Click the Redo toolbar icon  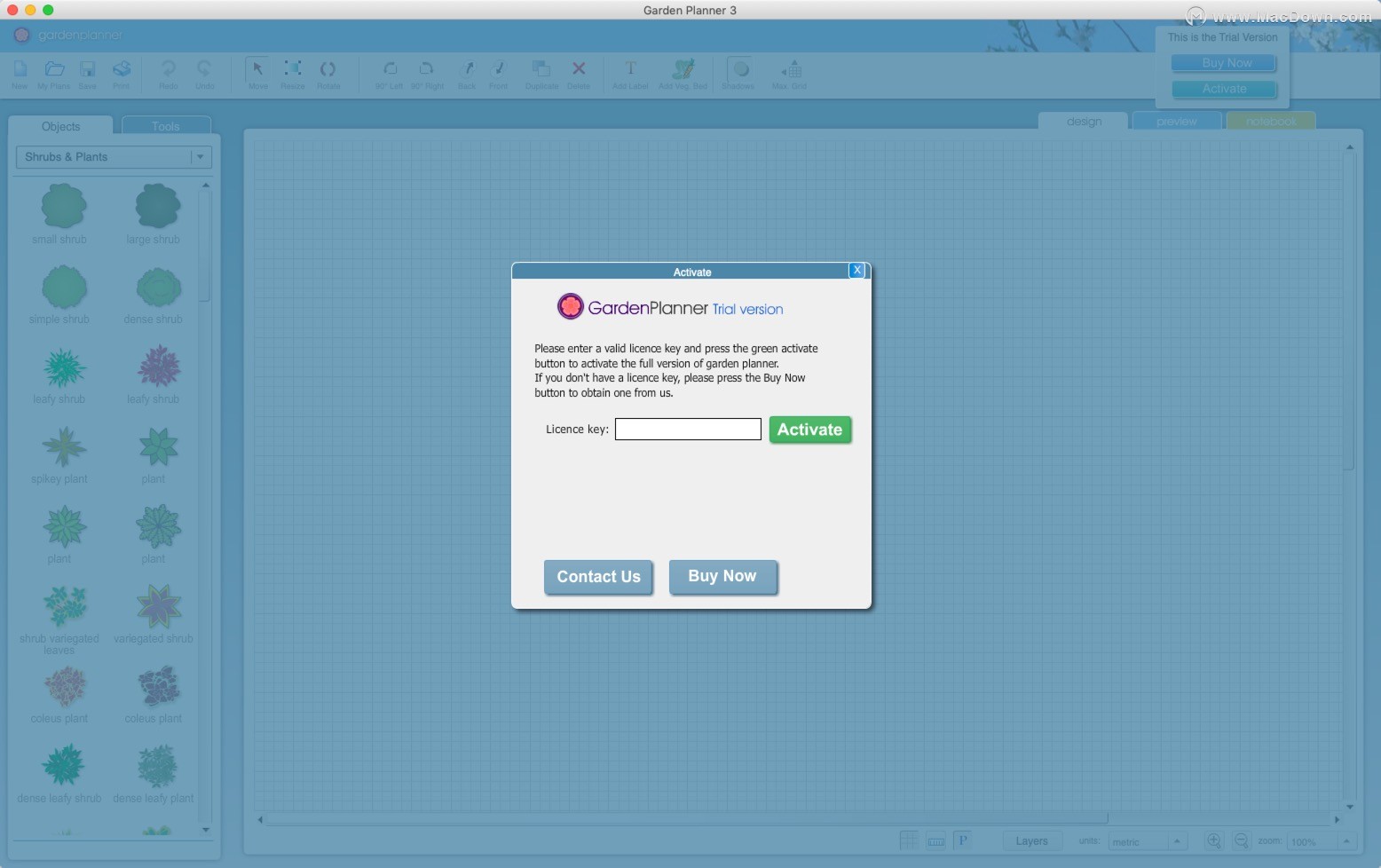168,69
